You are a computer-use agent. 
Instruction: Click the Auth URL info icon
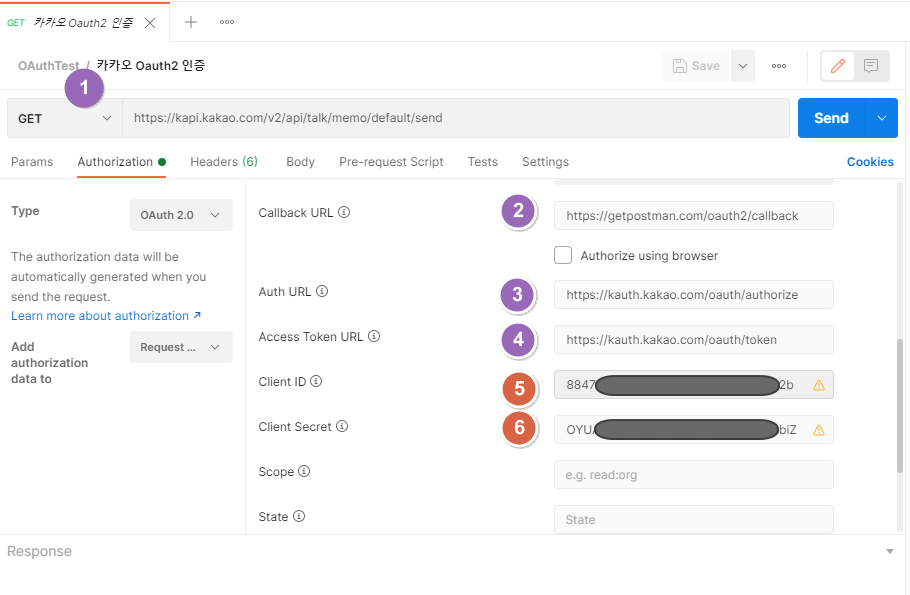point(322,291)
